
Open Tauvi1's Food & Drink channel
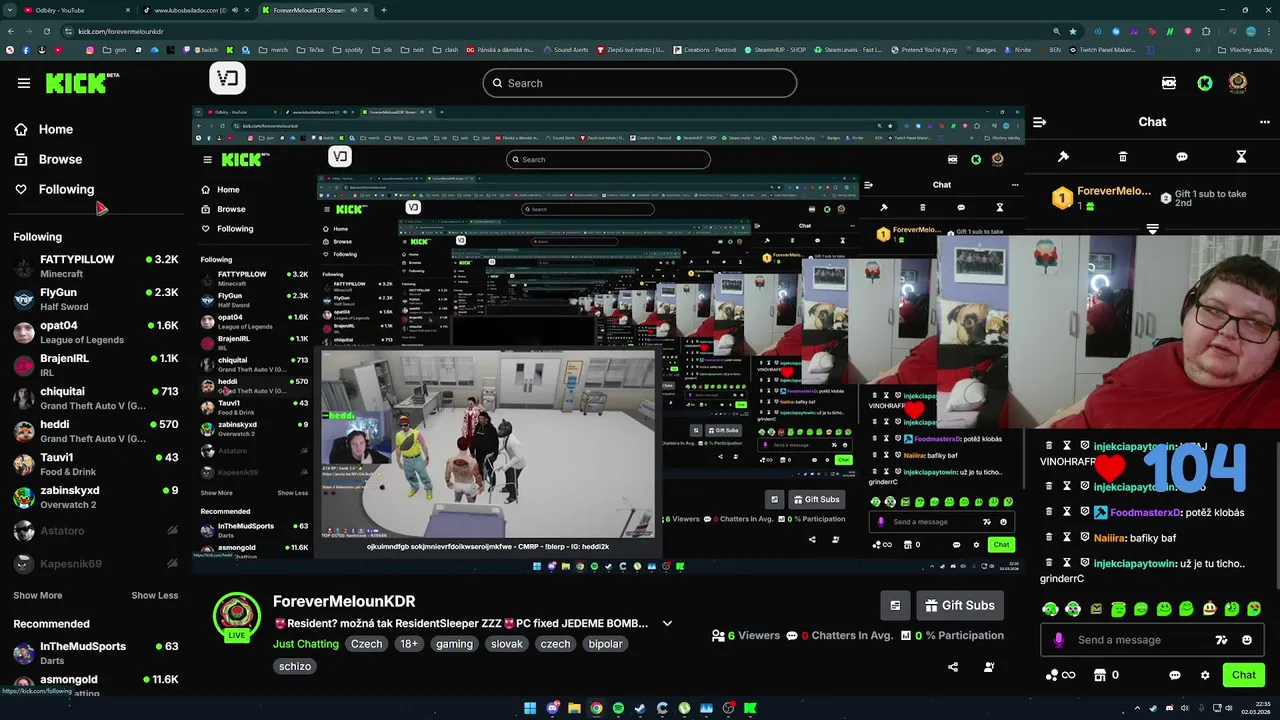[x=96, y=464]
